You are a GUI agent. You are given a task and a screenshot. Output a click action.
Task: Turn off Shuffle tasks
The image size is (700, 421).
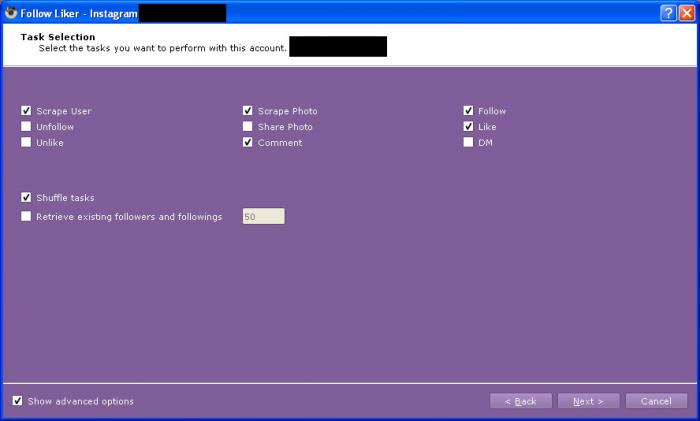(26, 197)
